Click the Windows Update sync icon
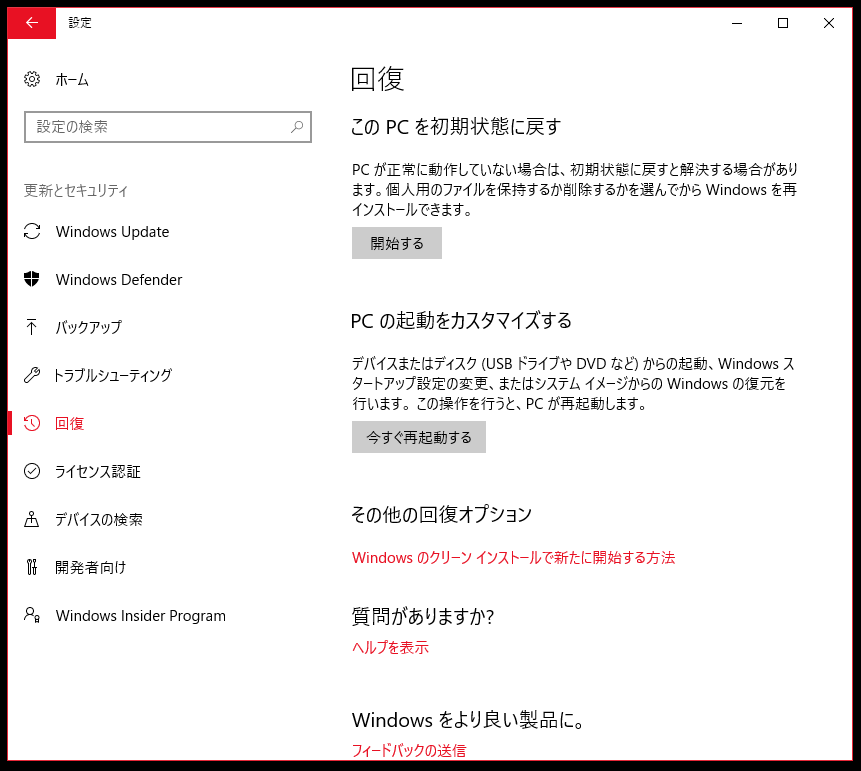Screen dimensions: 861x771 tap(31, 231)
